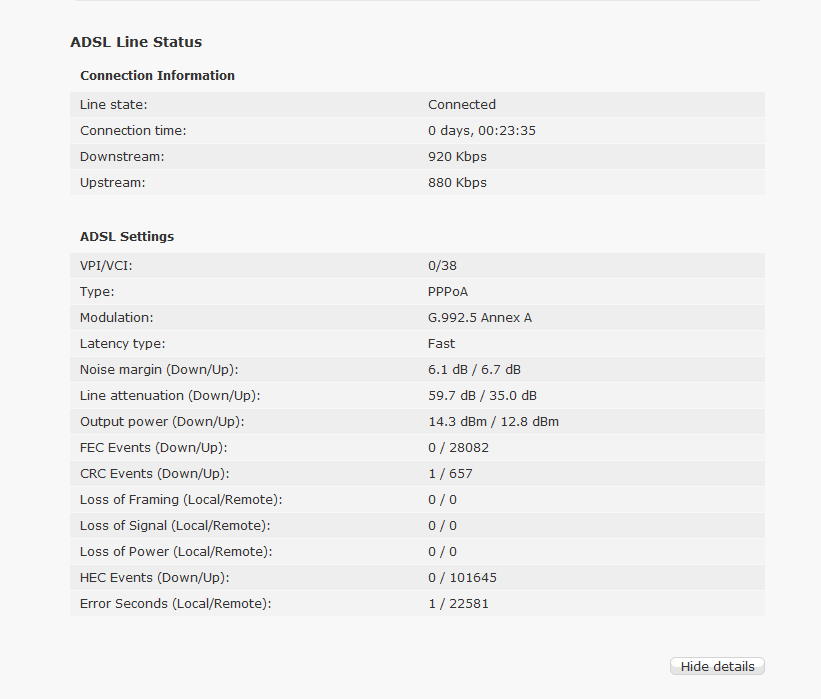This screenshot has height=699, width=821.
Task: Click the HEC Events count 101645
Action: pos(461,577)
